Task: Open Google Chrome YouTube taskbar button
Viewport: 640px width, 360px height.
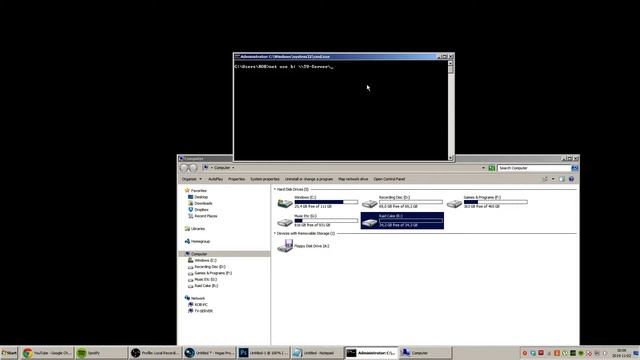Action: tap(47, 353)
